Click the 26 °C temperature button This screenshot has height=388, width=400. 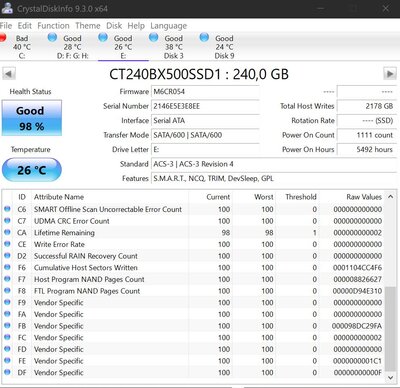pos(32,170)
